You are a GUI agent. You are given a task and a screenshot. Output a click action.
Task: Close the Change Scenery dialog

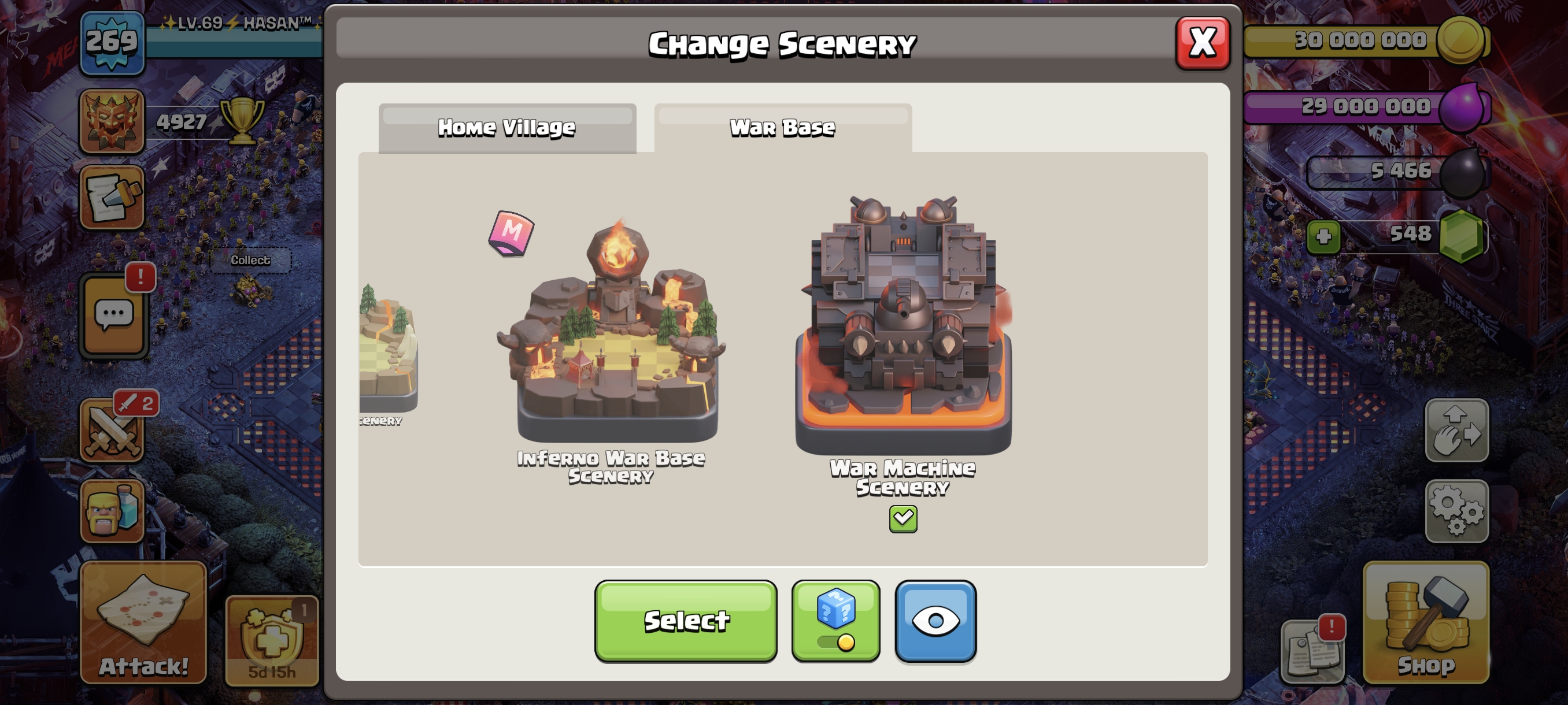pos(1203,43)
